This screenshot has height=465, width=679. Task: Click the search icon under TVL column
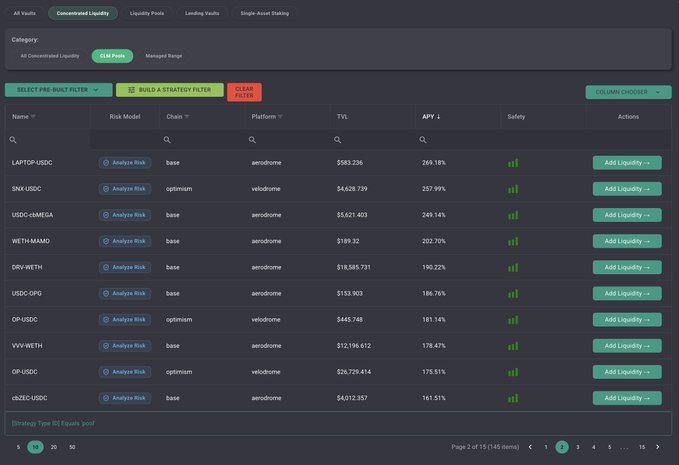337,140
